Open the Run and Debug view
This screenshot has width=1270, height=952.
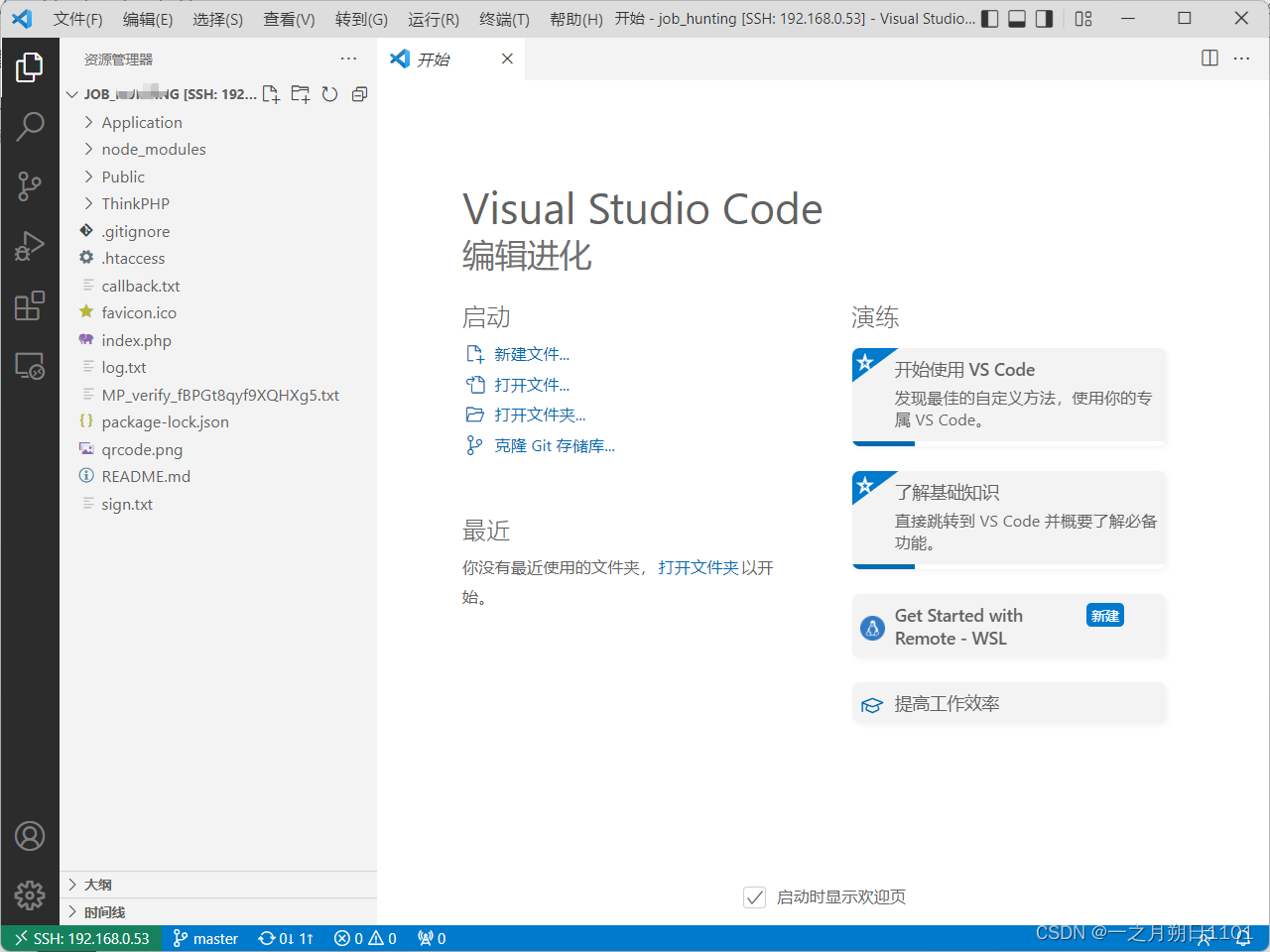point(30,245)
